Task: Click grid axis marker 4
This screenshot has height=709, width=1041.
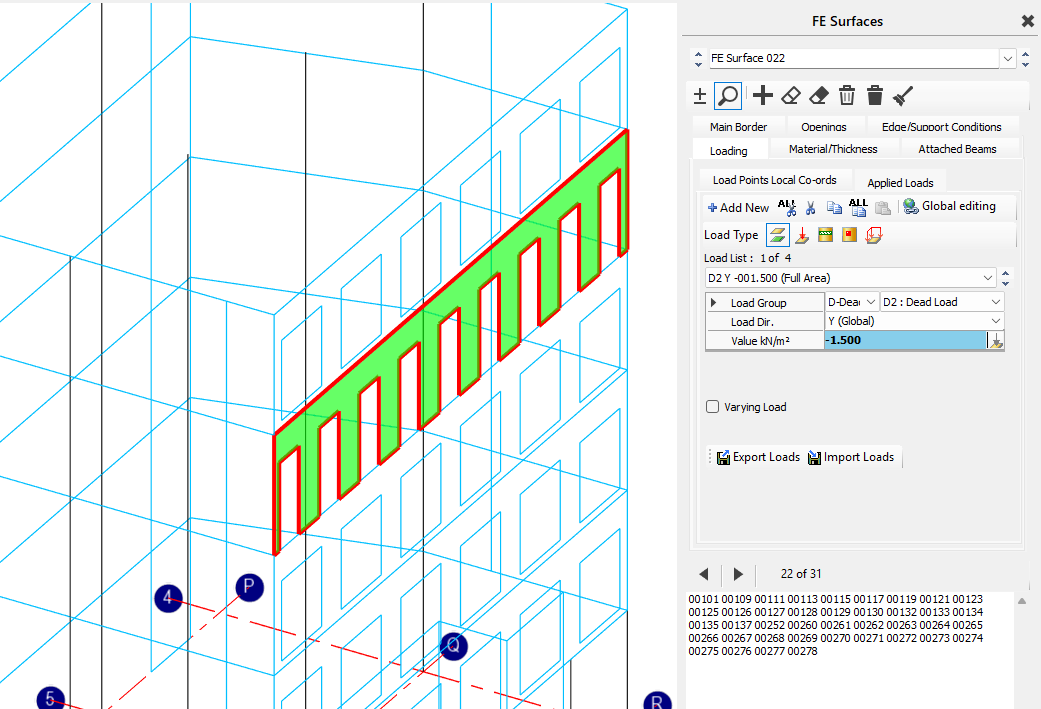Action: tap(169, 598)
